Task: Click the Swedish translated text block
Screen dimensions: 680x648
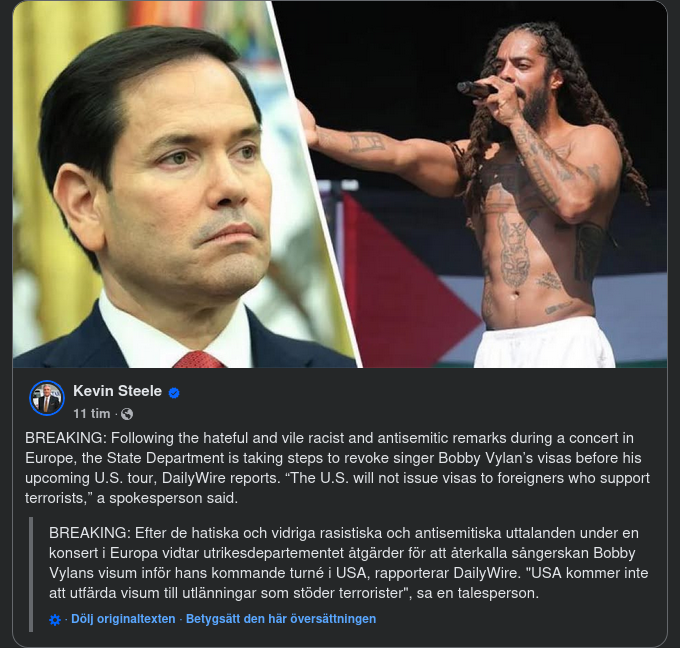Action: [x=349, y=563]
